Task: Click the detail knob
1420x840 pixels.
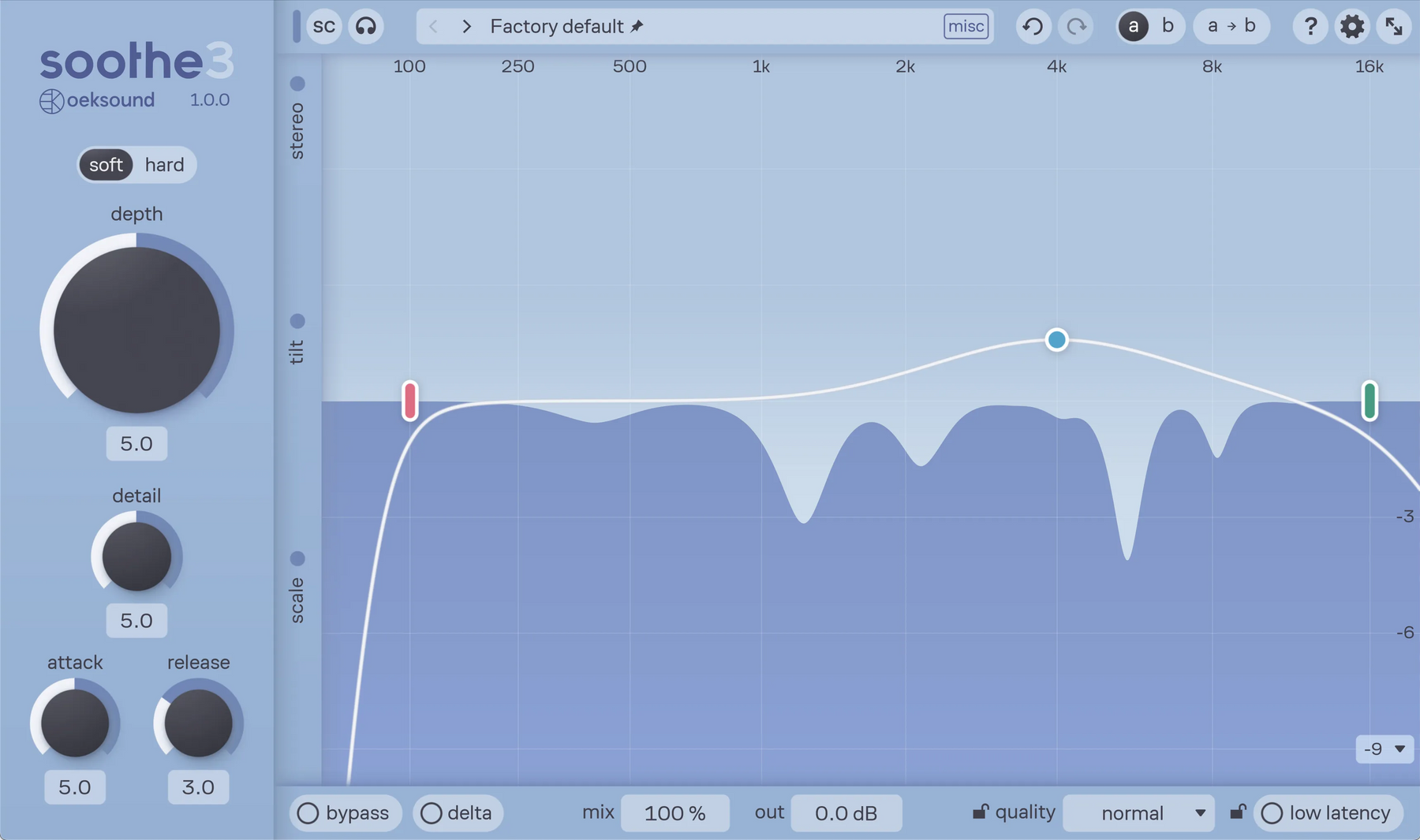Action: coord(136,556)
